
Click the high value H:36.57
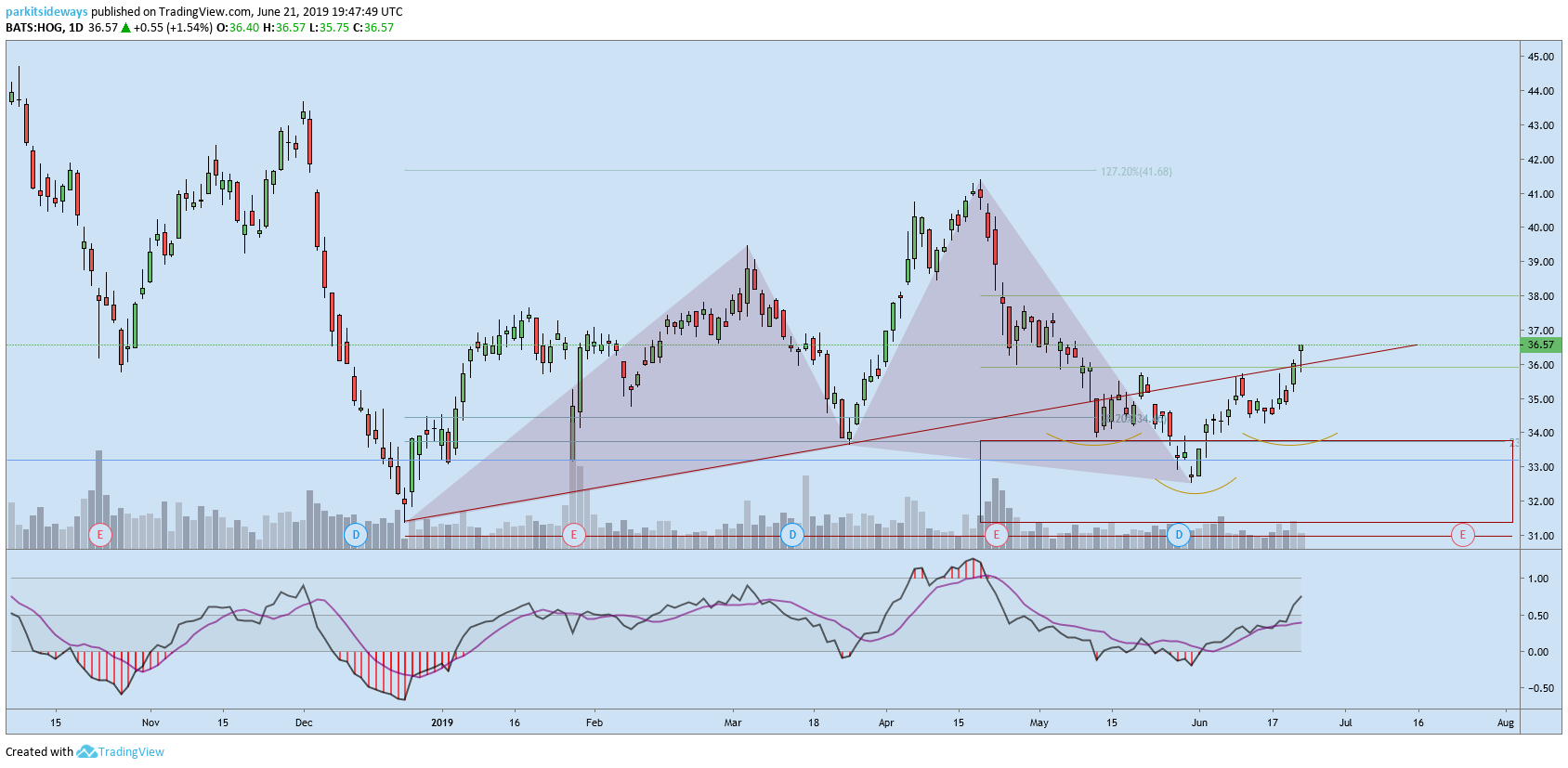point(284,28)
